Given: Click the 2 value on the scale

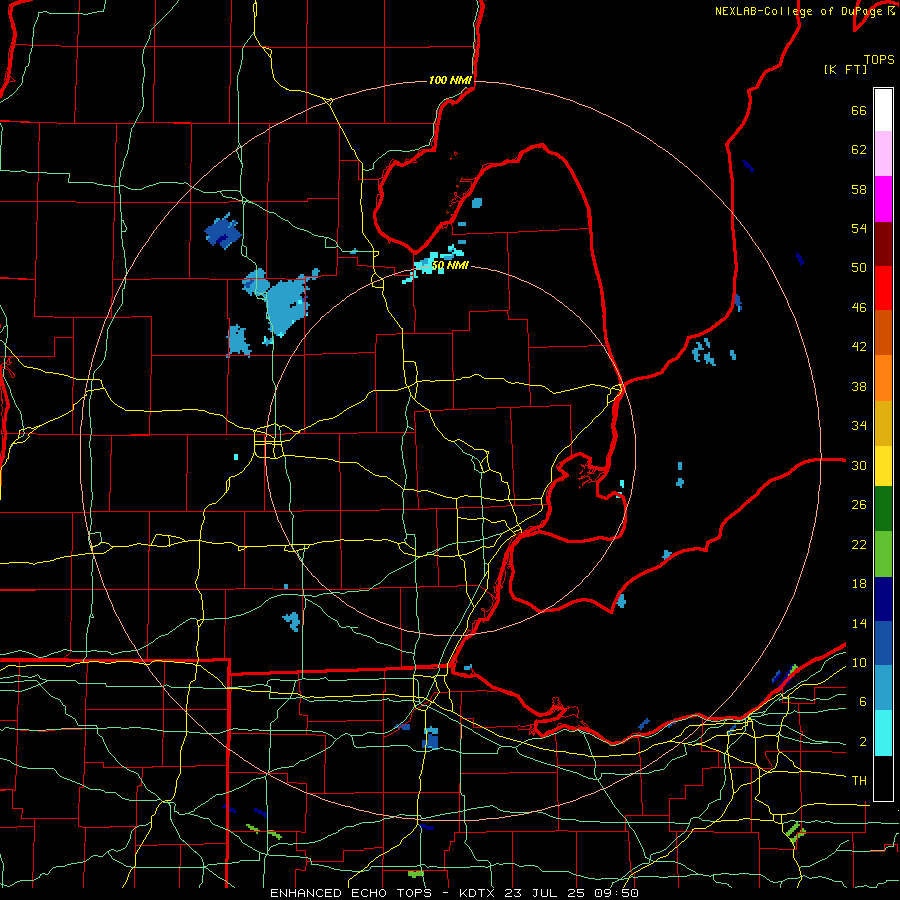Looking at the screenshot, I should (863, 742).
